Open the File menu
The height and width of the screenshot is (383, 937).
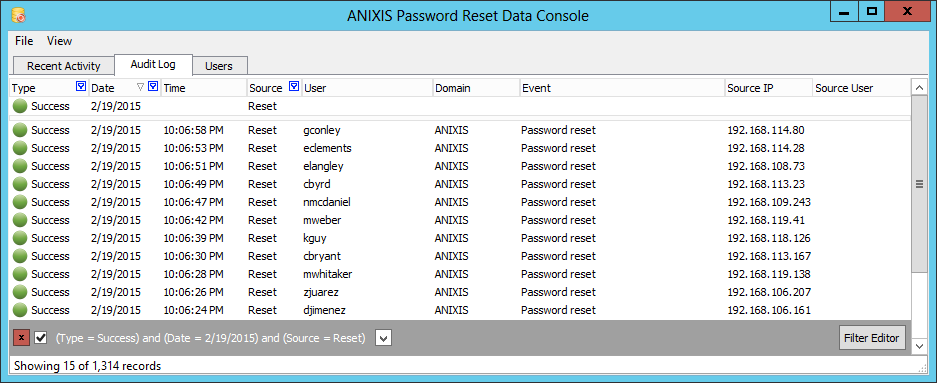(x=25, y=41)
